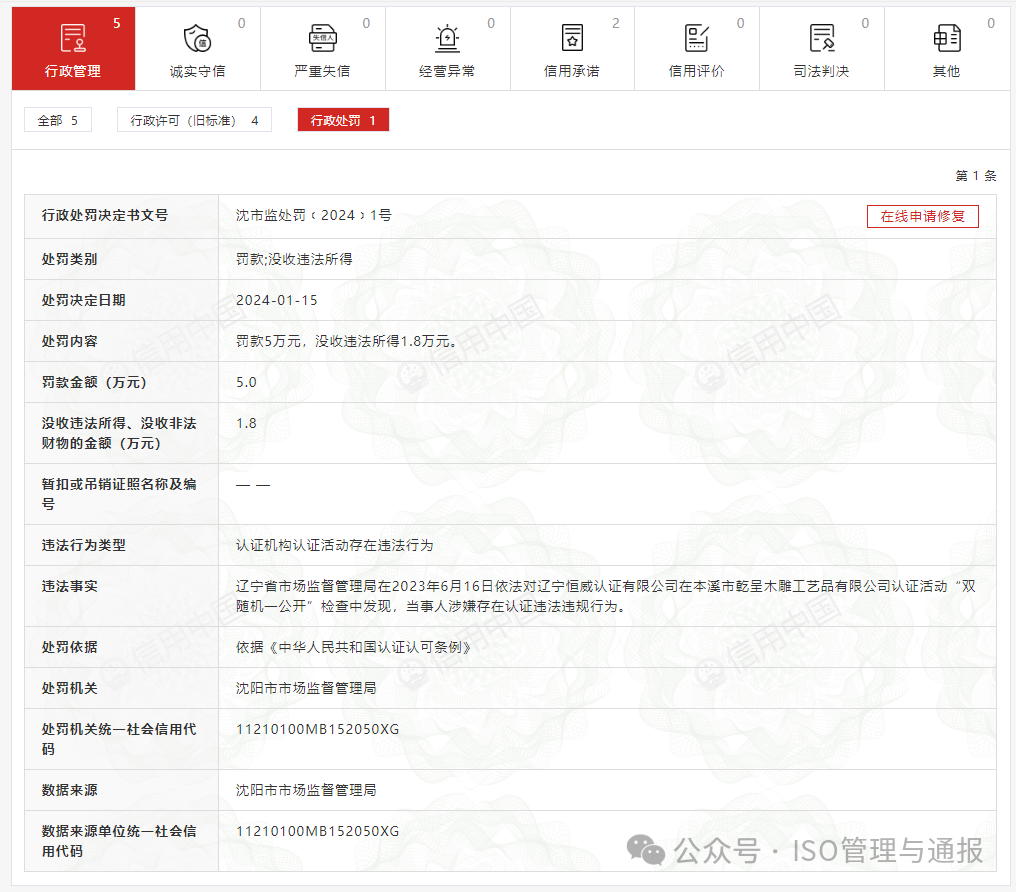The width and height of the screenshot is (1016, 892).
Task: Open the 信用承诺 document icon
Action: (572, 38)
